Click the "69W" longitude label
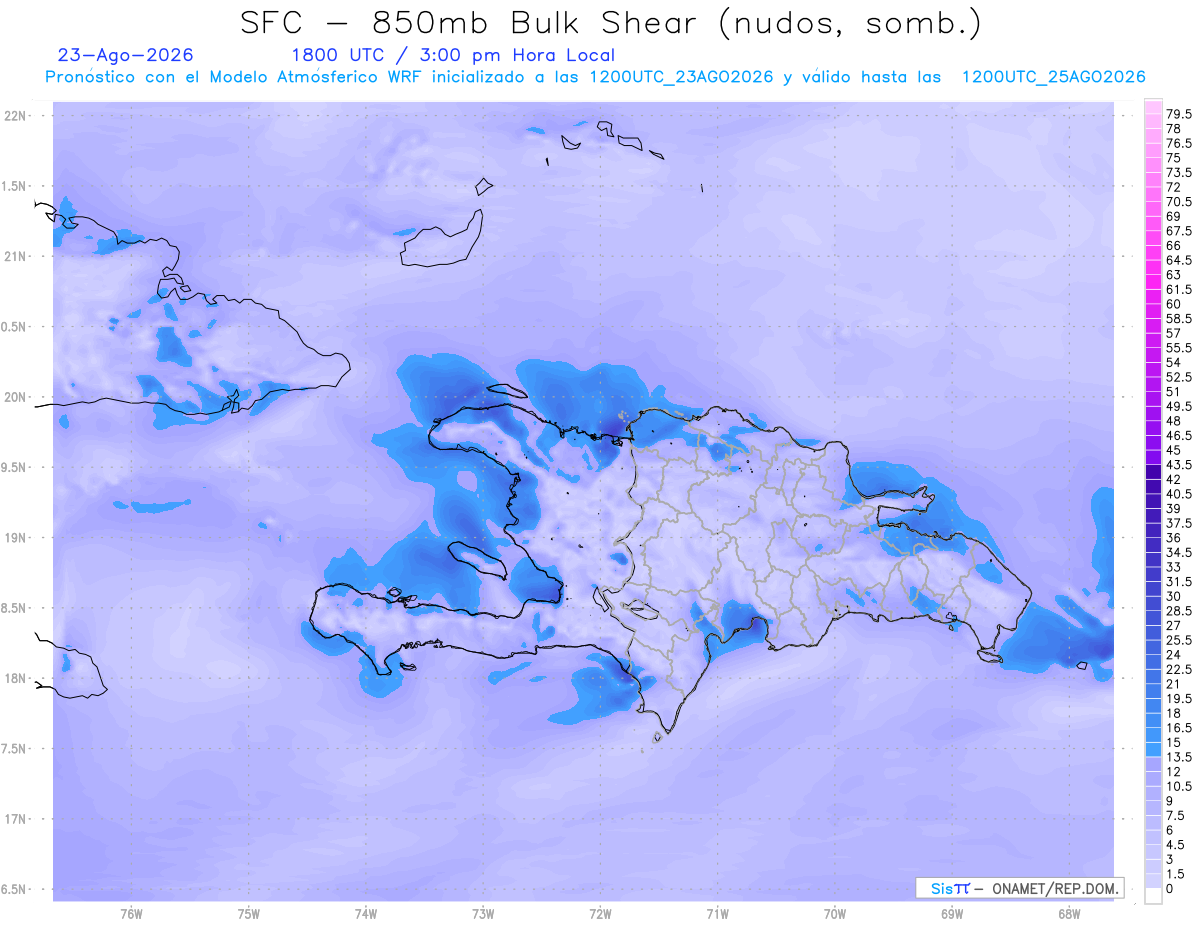Viewport: 1200px width, 927px height. tap(952, 913)
